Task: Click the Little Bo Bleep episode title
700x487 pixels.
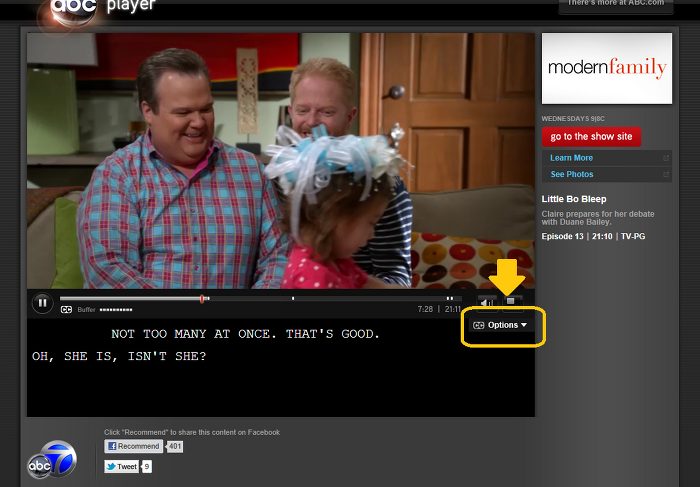Action: pyautogui.click(x=574, y=199)
